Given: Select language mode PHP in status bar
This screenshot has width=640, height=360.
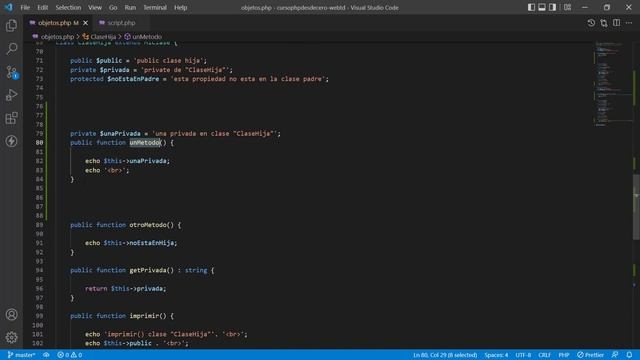Looking at the screenshot, I should 564,355.
